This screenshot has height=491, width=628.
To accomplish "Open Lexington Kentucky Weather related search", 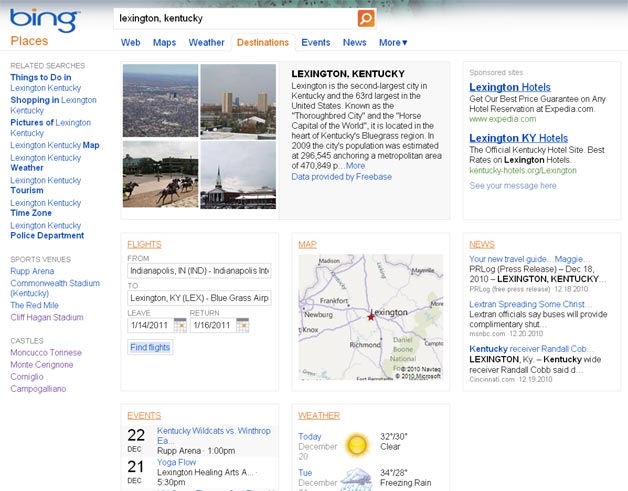I will tap(46, 163).
